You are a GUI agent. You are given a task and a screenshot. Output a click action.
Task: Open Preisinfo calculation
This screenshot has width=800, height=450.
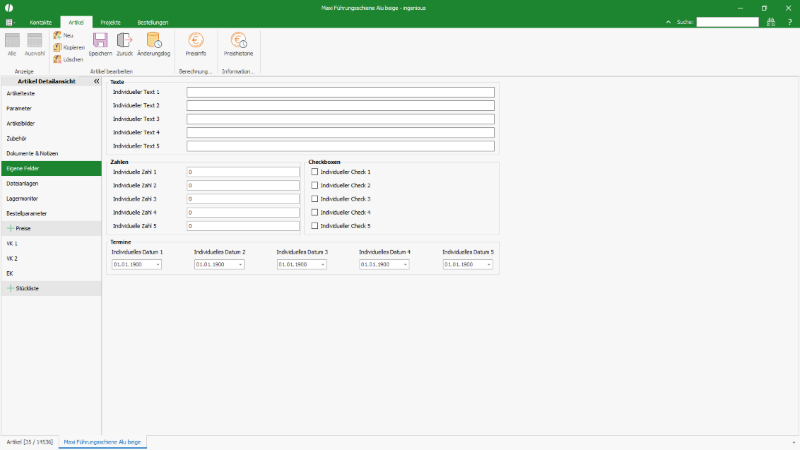coord(196,44)
